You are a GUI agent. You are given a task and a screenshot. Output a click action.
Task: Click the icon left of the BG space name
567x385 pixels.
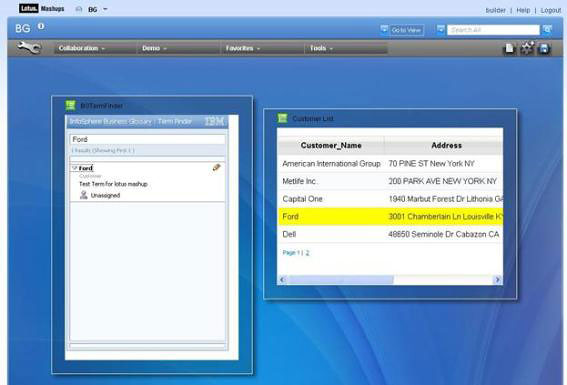79,9
